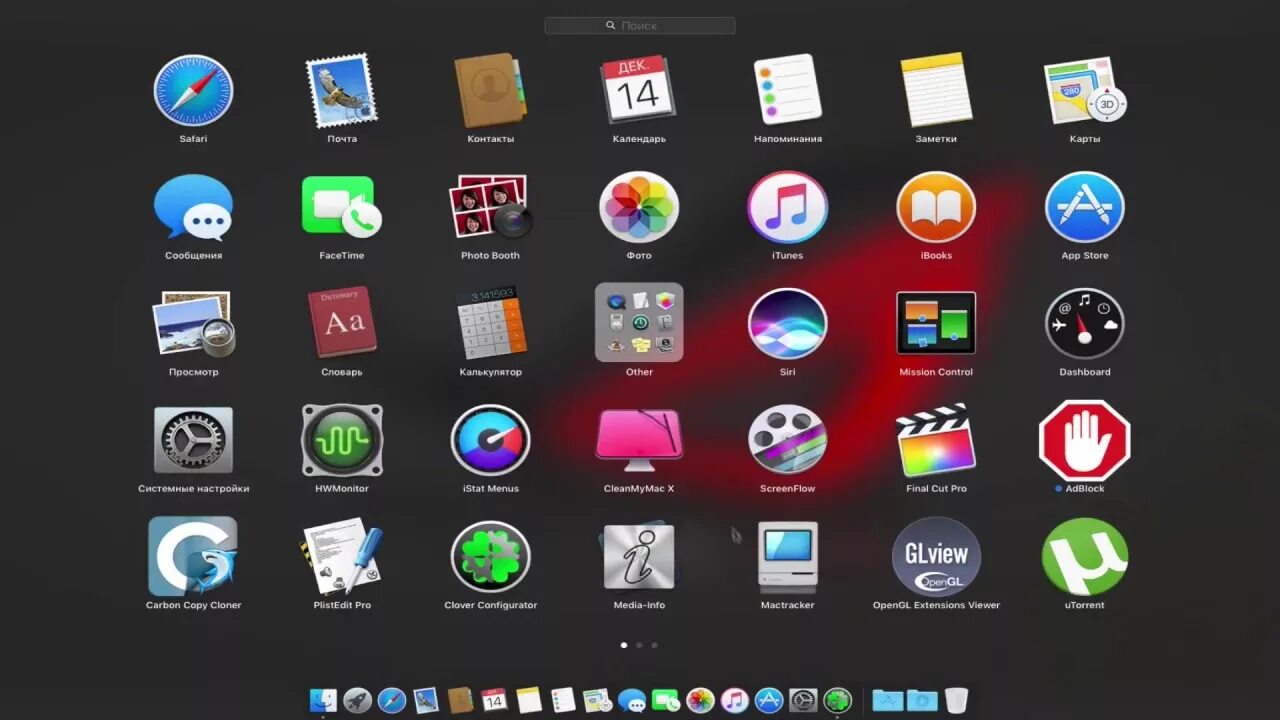The image size is (1280, 720).
Task: Open the Карты app in Launchpad
Action: point(1085,91)
